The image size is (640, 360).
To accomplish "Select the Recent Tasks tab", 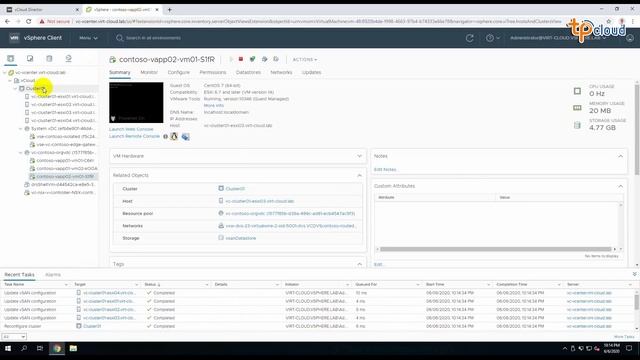I will click(20, 275).
